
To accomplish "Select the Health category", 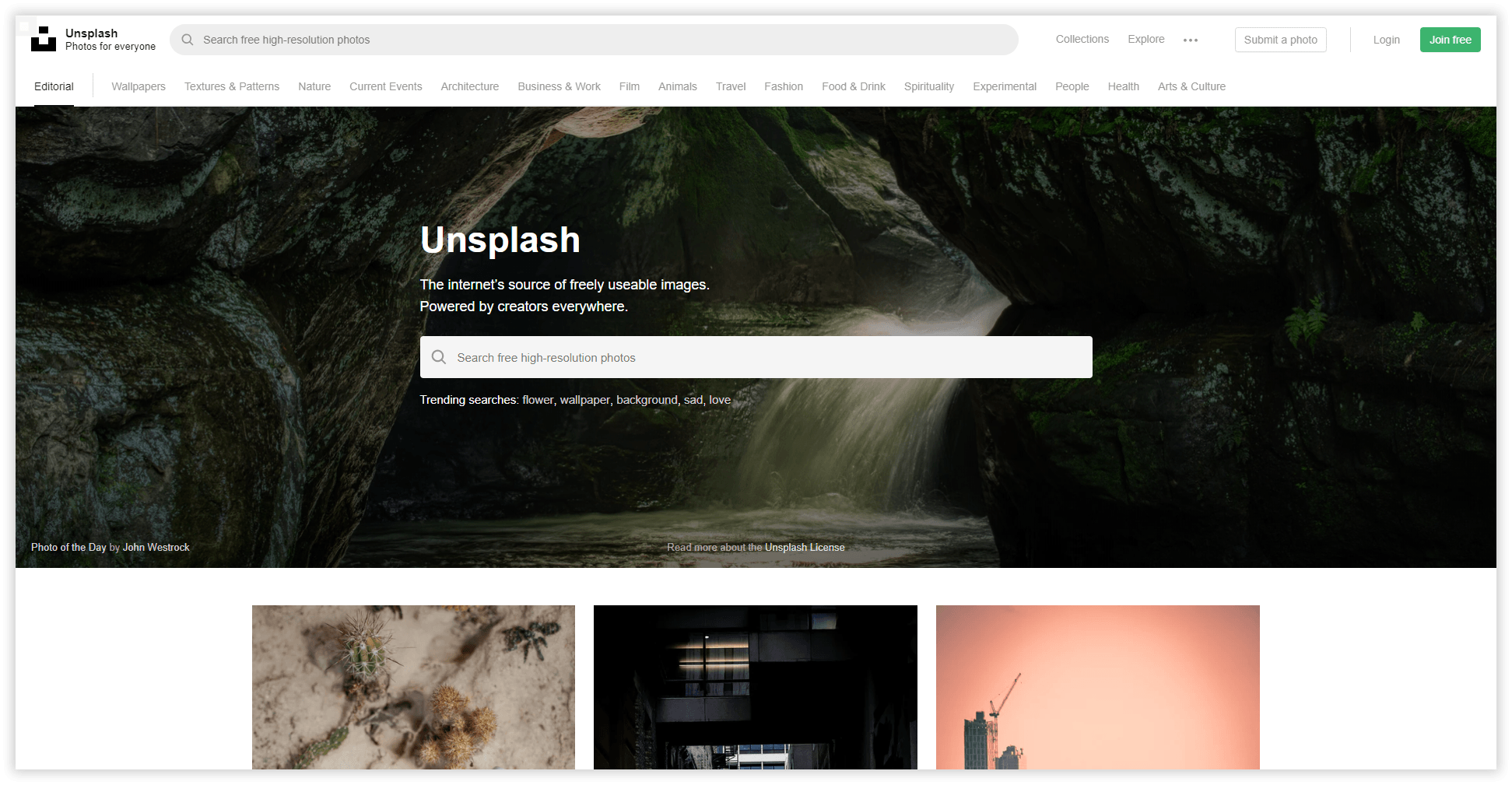I will 1124,86.
